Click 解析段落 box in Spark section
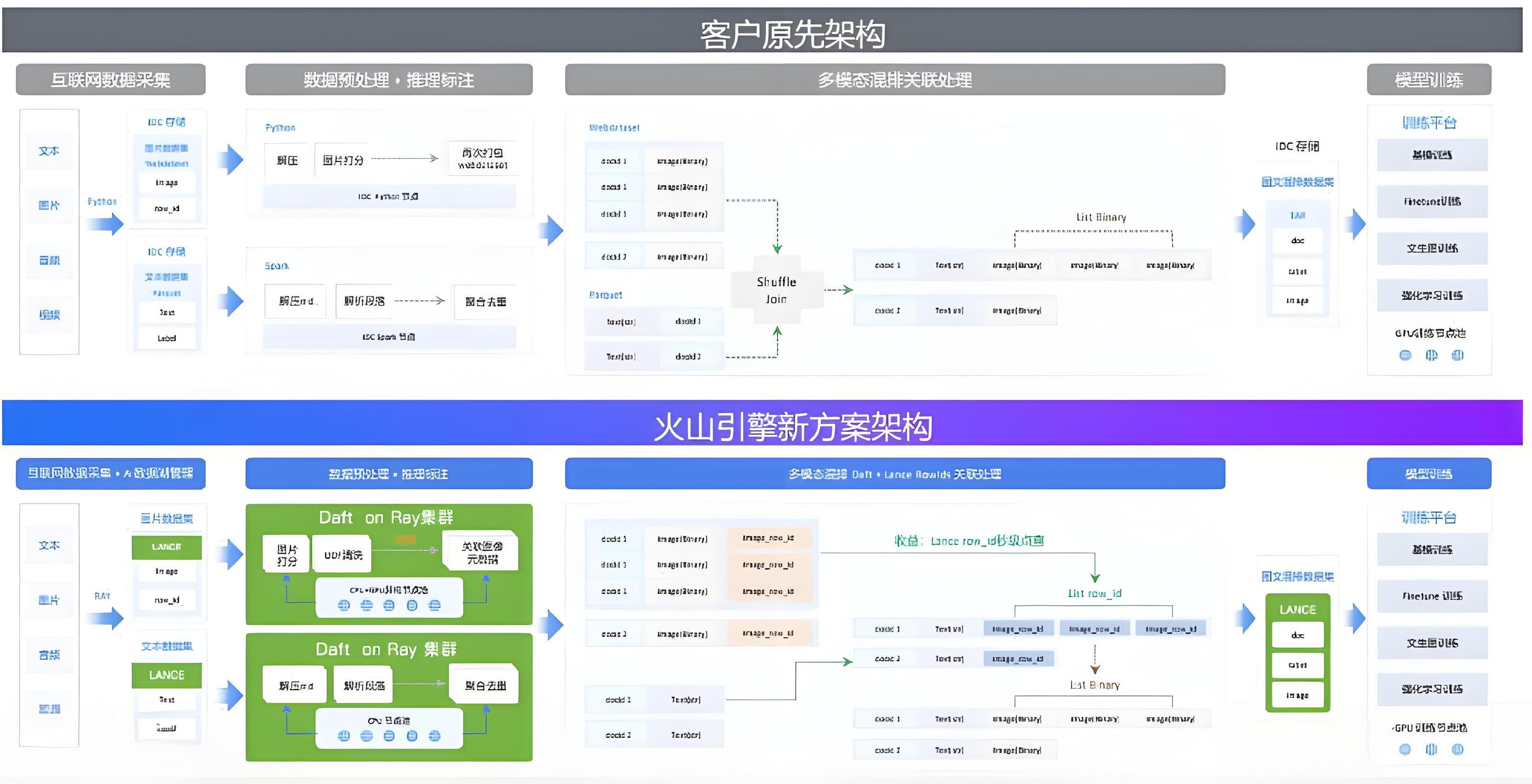The height and width of the screenshot is (784, 1532). (364, 302)
